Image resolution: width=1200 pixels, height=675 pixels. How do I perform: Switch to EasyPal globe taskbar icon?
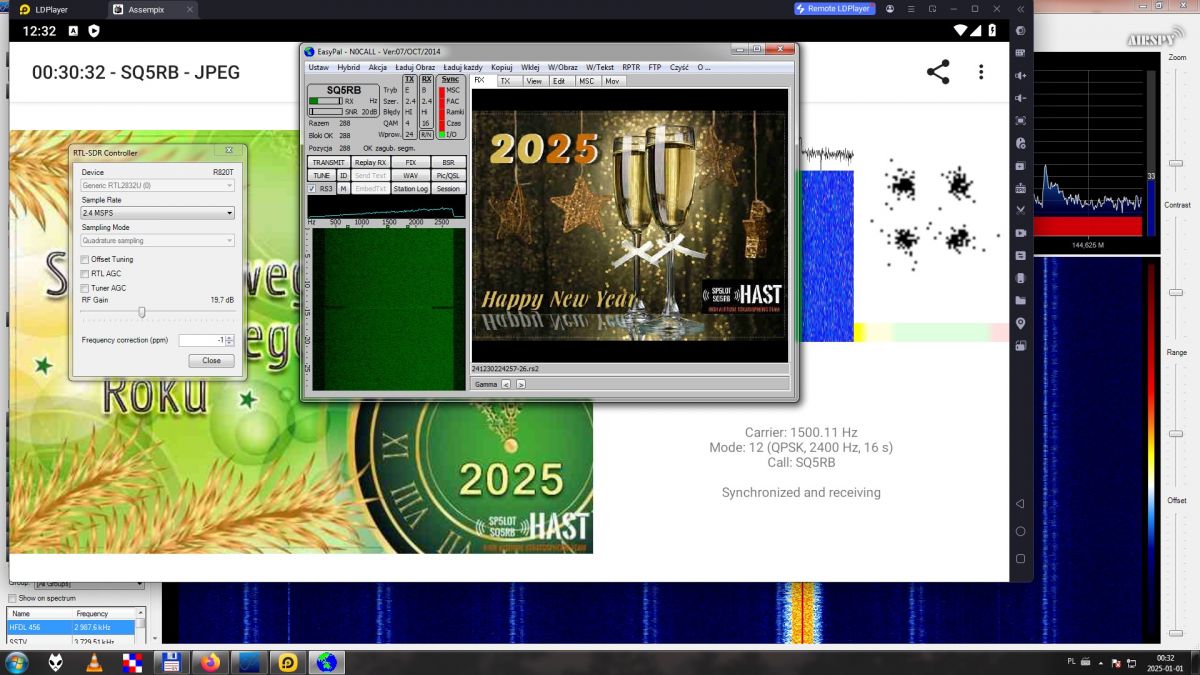(x=325, y=661)
